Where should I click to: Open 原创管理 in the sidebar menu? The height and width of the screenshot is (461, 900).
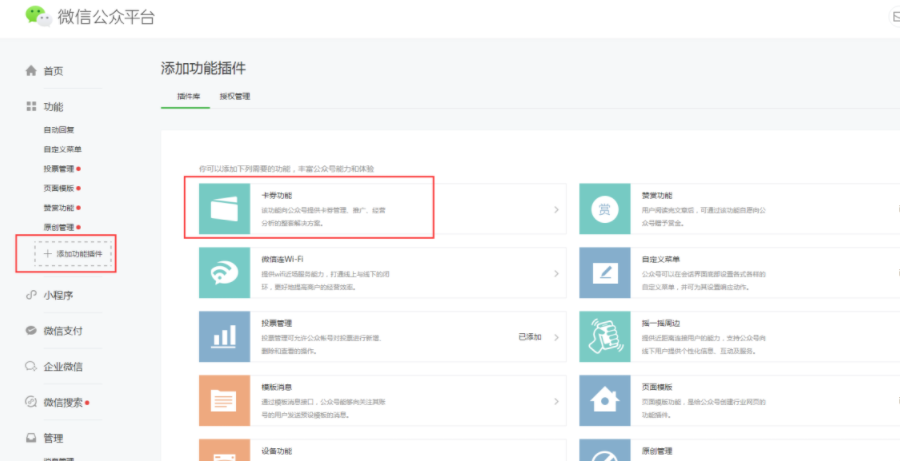click(x=59, y=227)
